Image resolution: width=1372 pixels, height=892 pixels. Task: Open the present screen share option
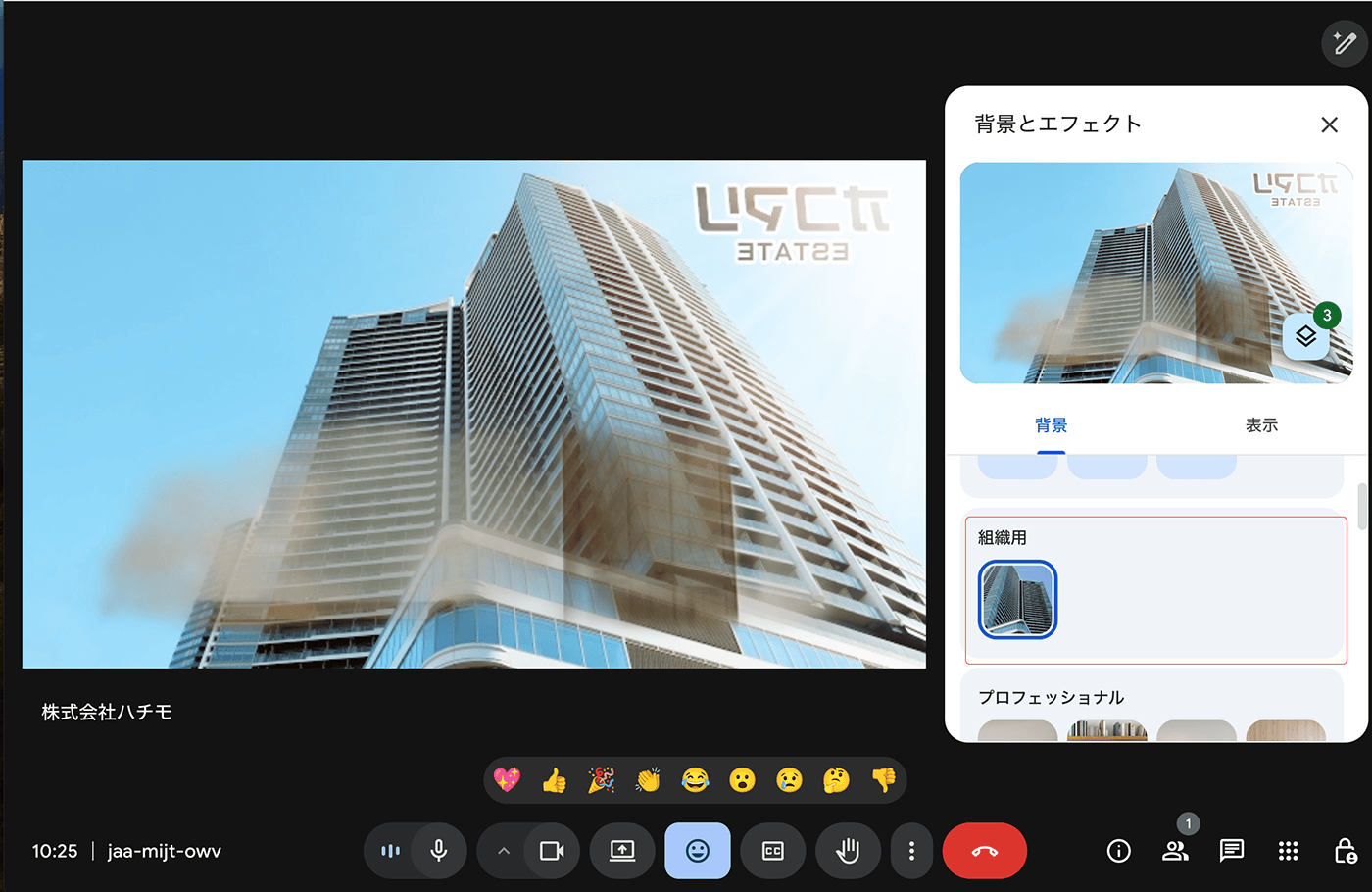coord(622,851)
